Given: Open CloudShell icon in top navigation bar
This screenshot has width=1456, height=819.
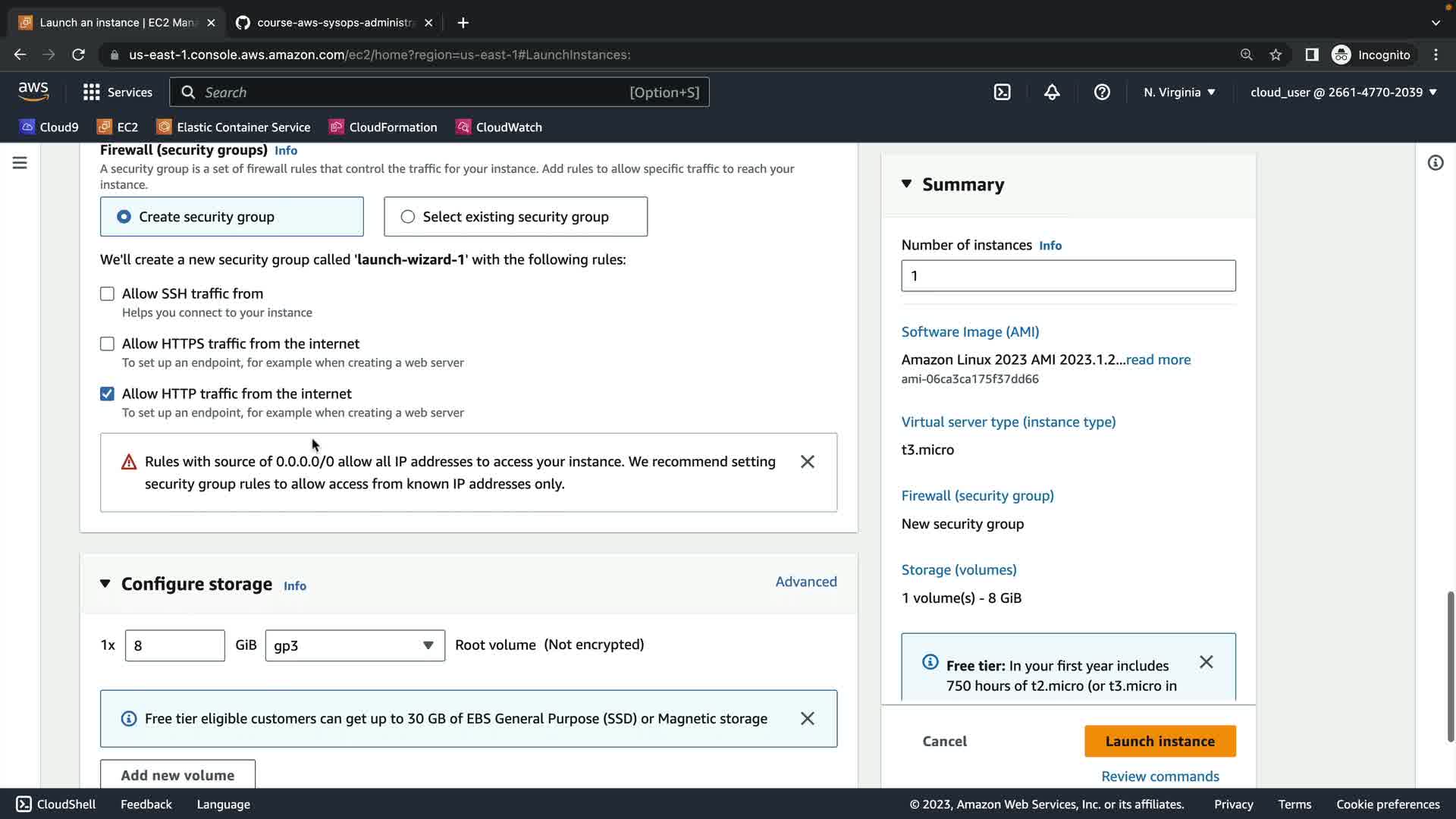Looking at the screenshot, I should [1002, 93].
